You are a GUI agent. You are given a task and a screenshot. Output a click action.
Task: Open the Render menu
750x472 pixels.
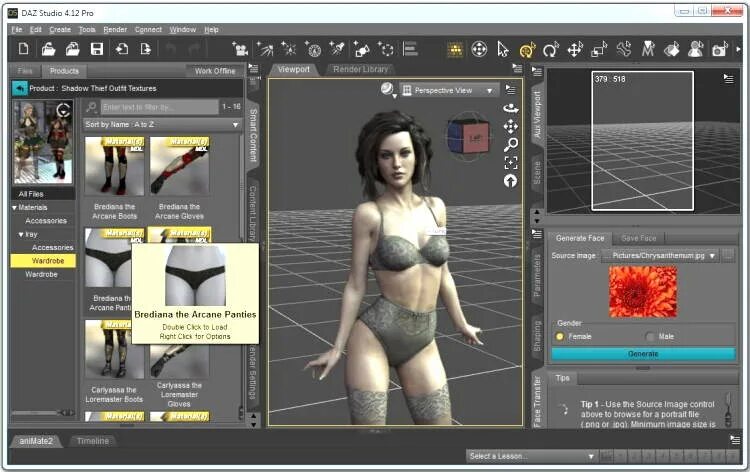[115, 30]
